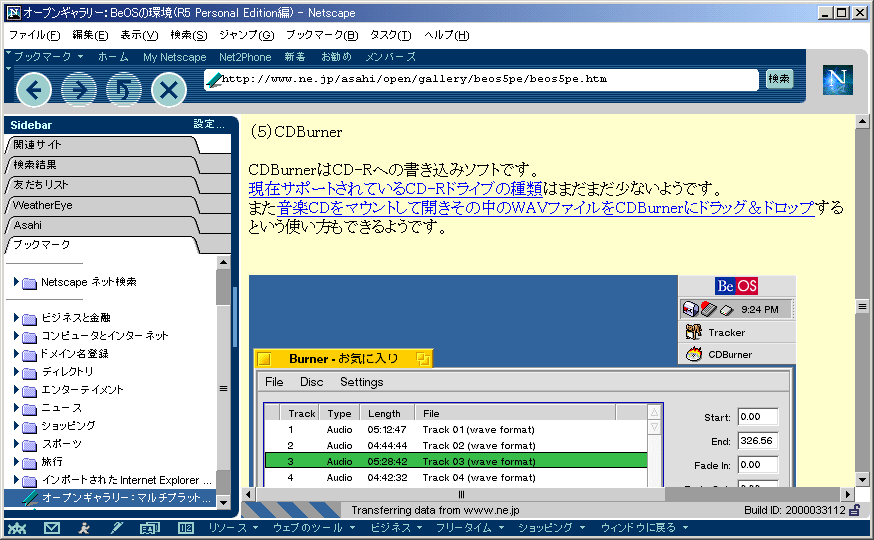Image resolution: width=874 pixels, height=540 pixels.
Task: Switch to the WeatherEye sidebar tab
Action: point(103,205)
